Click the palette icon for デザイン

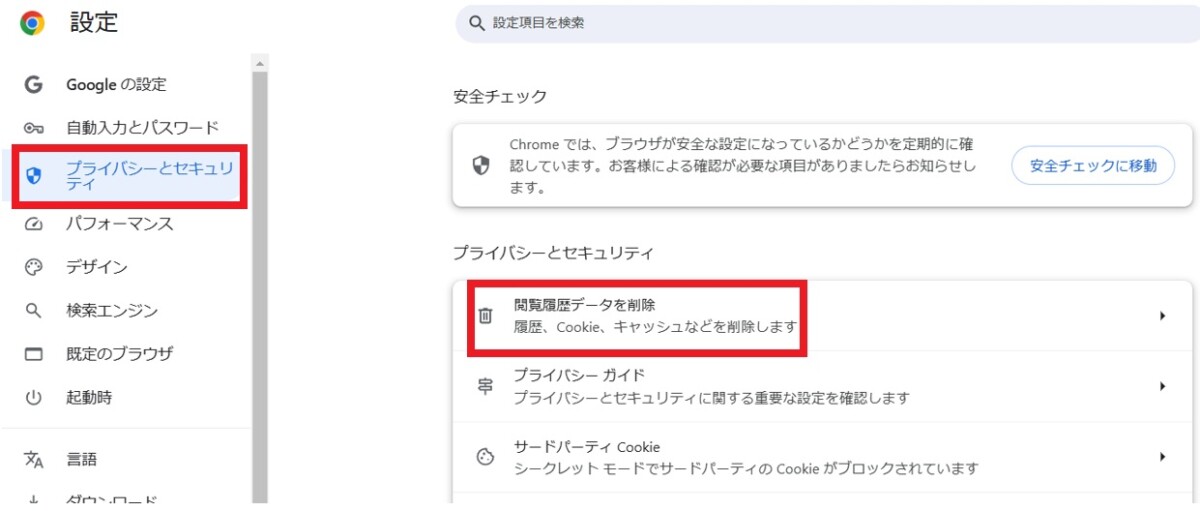tap(34, 267)
